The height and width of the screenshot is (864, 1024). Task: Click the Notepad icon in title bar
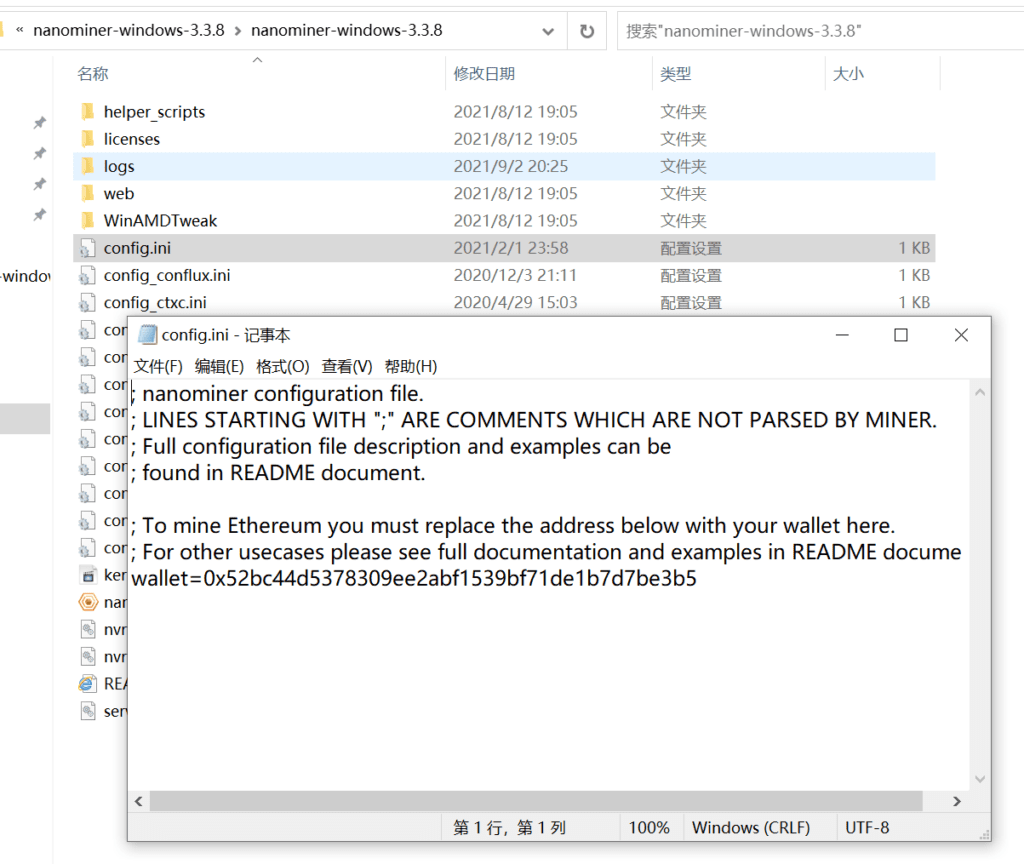pyautogui.click(x=147, y=336)
